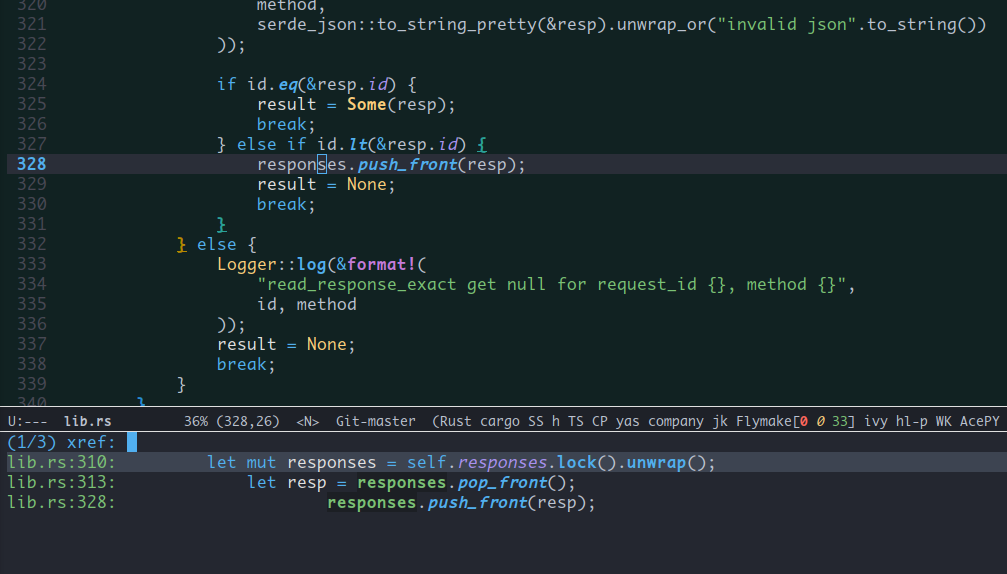Viewport: 1007px width, 574px height.
Task: Select xref result lib.rs:313
Action: [504, 482]
